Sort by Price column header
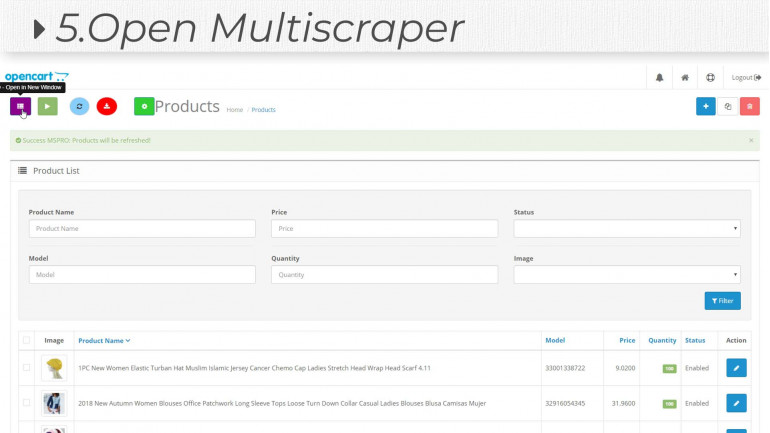Screen dimensions: 770x433 [x=627, y=340]
